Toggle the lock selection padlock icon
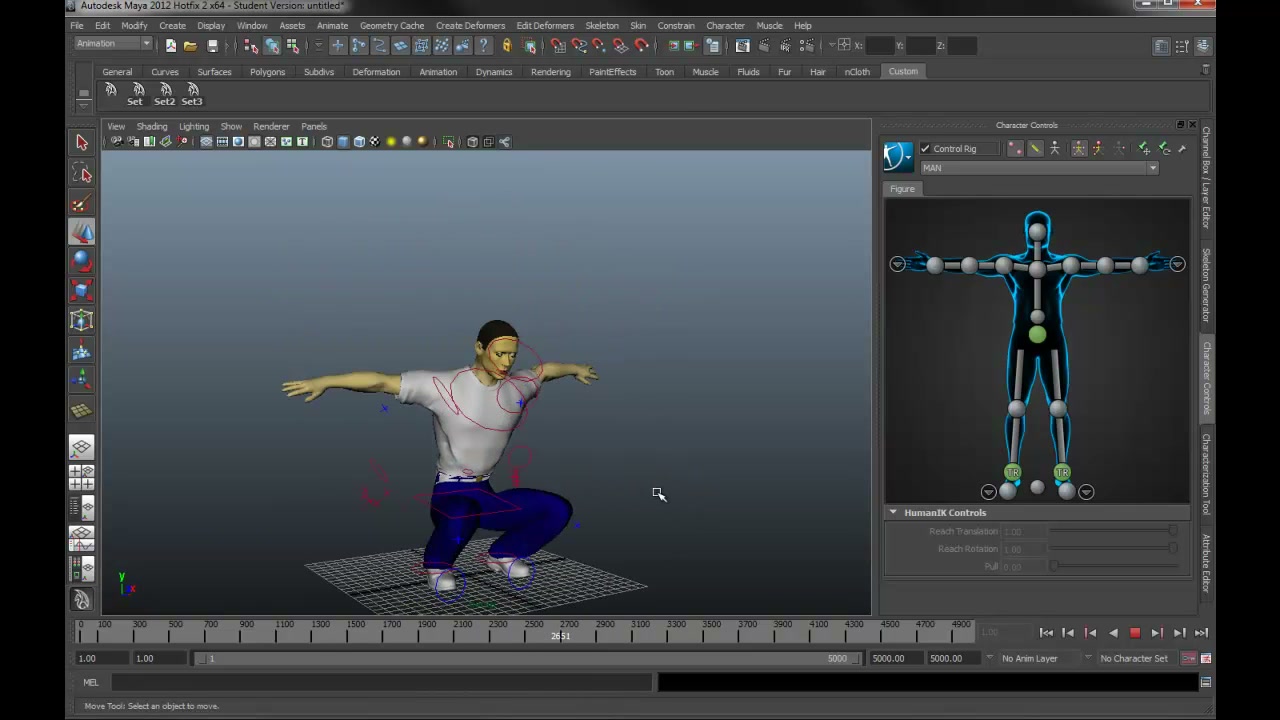The height and width of the screenshot is (720, 1280). tap(507, 45)
